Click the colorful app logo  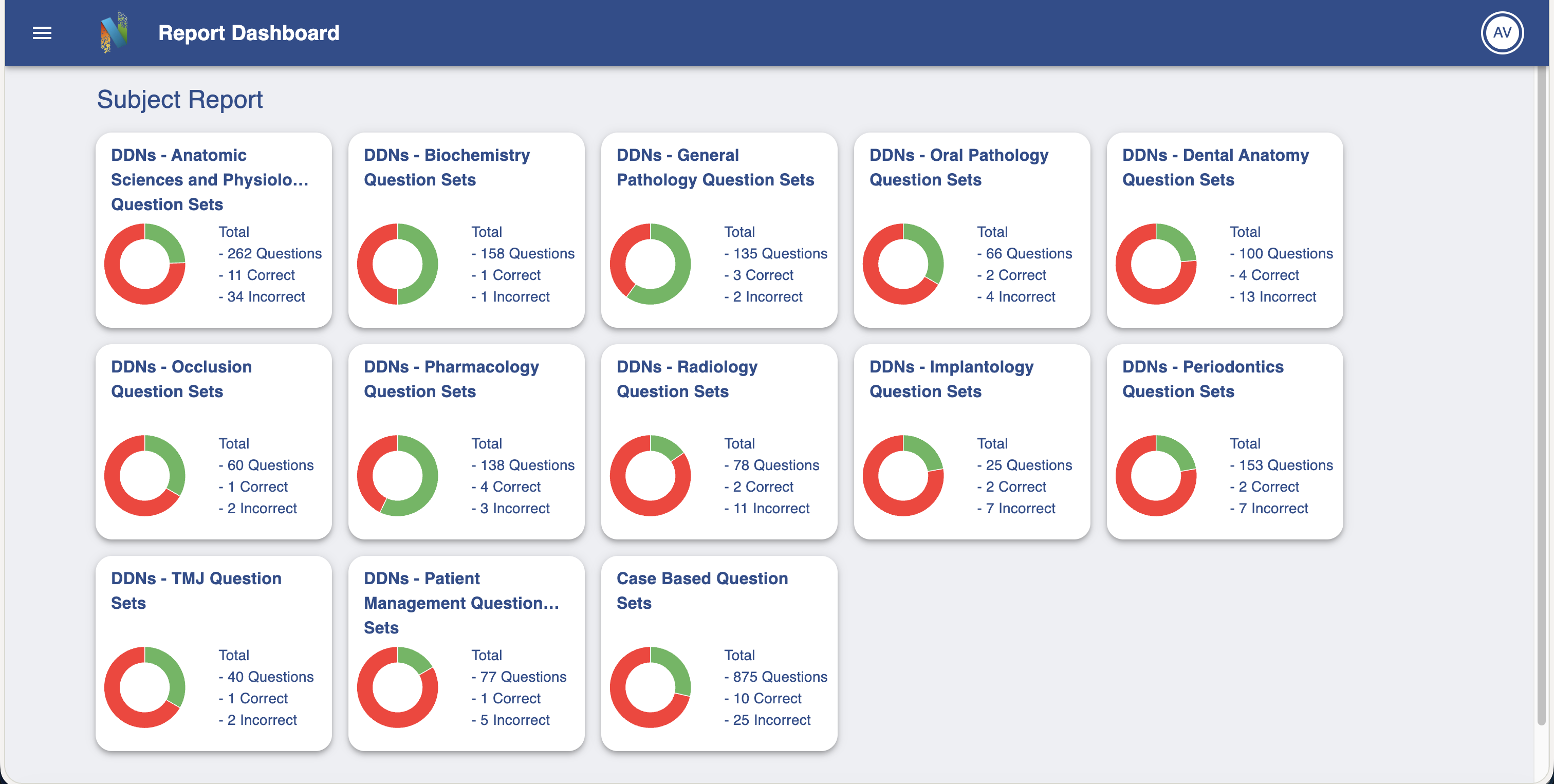[114, 32]
